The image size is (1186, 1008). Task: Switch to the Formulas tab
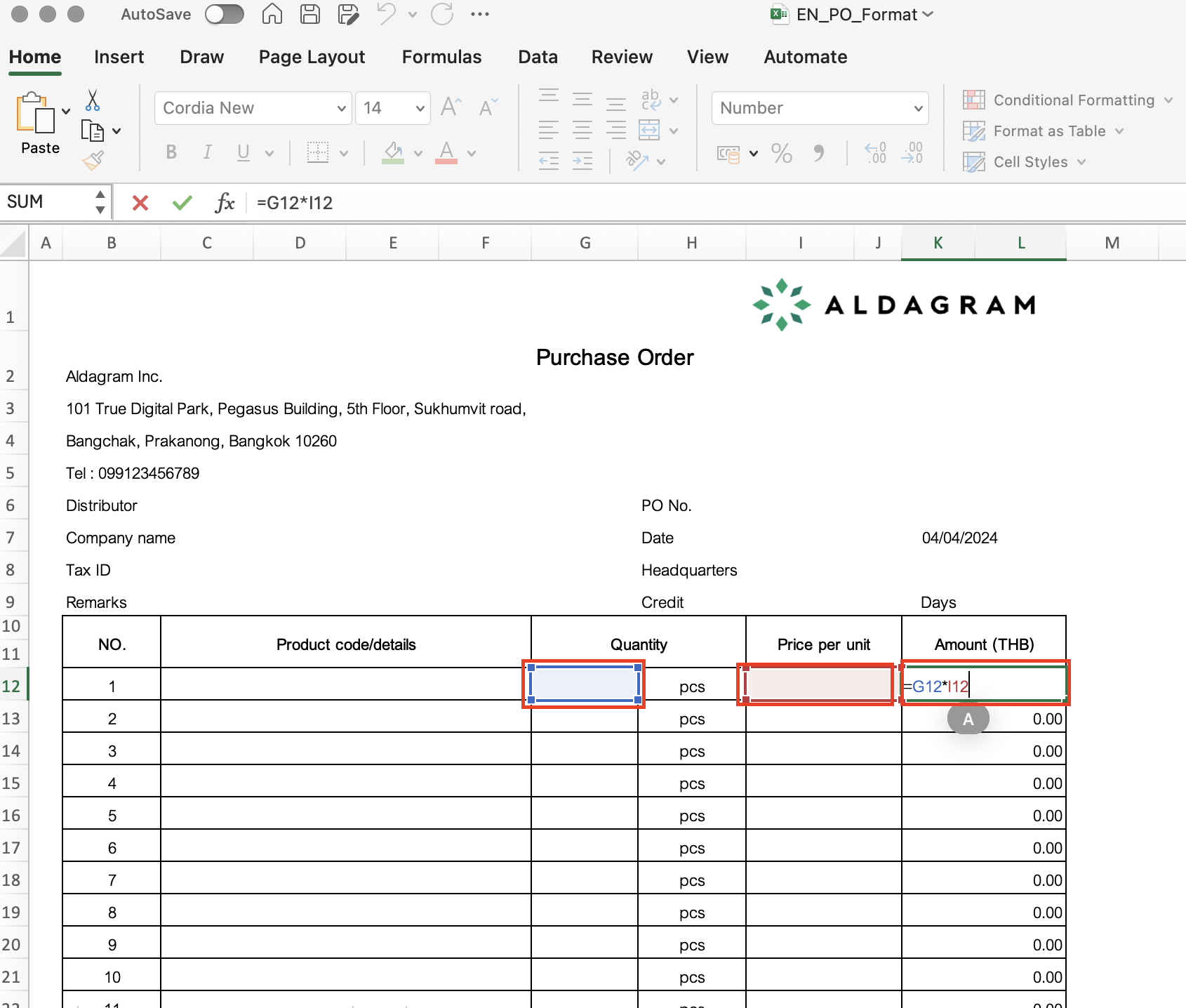(441, 57)
